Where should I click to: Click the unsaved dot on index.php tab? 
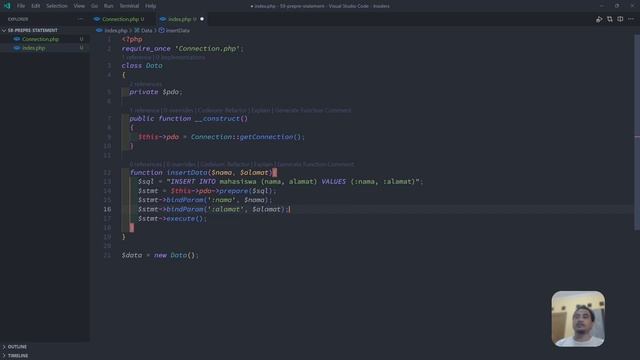202,19
